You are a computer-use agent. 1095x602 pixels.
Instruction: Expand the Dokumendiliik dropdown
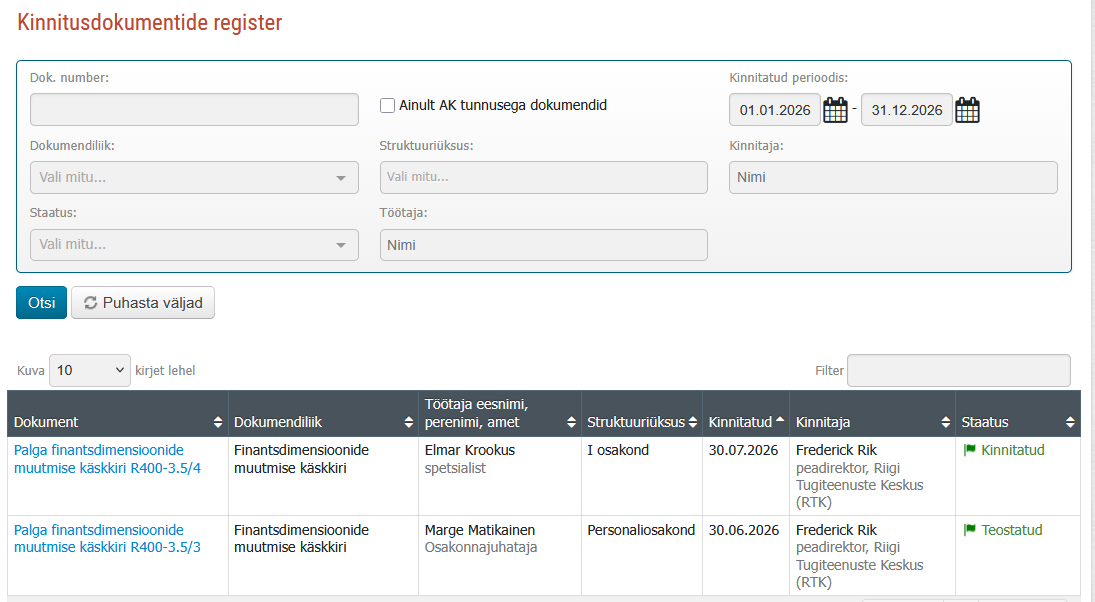coord(194,177)
